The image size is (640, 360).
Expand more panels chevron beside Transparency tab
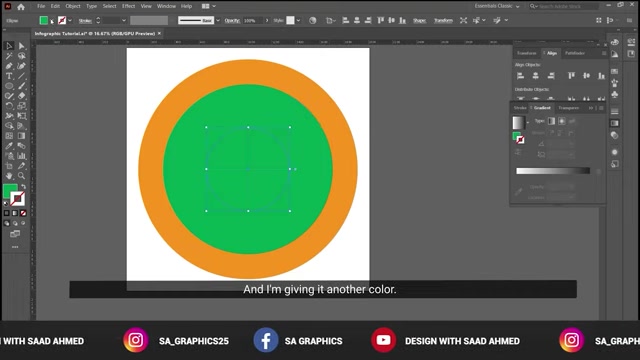[591, 108]
